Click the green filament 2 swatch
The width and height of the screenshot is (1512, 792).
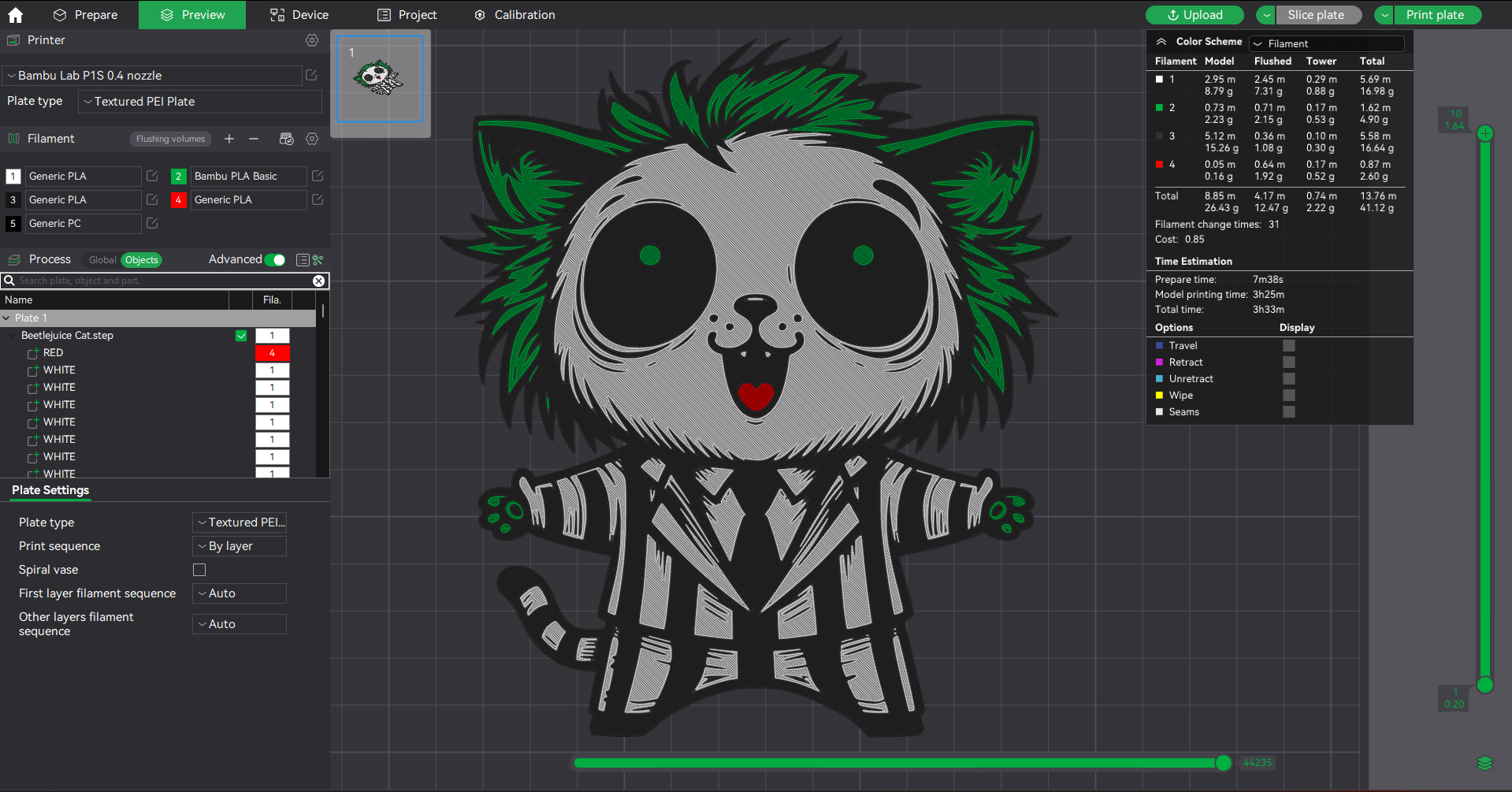tap(179, 177)
